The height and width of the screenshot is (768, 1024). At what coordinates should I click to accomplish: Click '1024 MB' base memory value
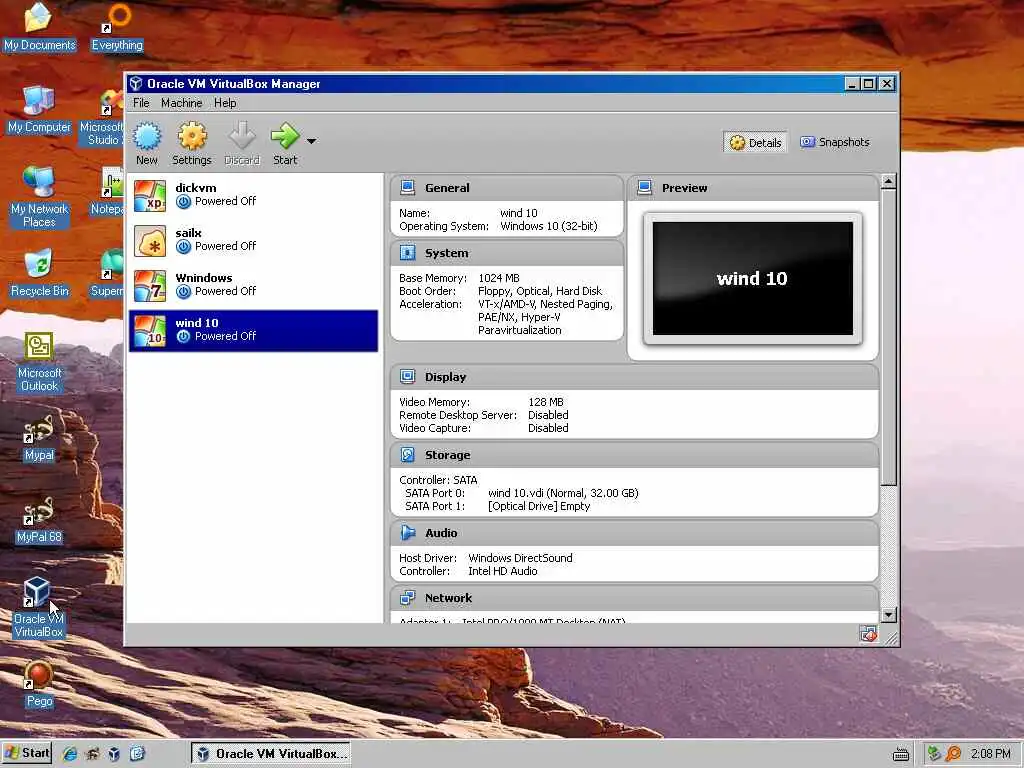(499, 278)
